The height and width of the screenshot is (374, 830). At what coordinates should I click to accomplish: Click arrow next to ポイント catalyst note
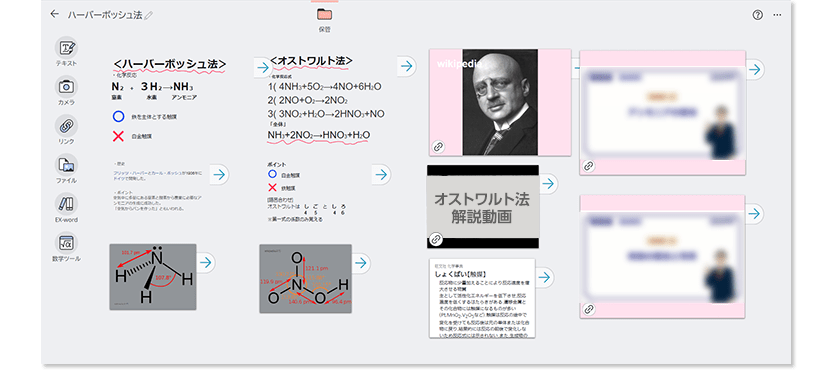pos(381,174)
